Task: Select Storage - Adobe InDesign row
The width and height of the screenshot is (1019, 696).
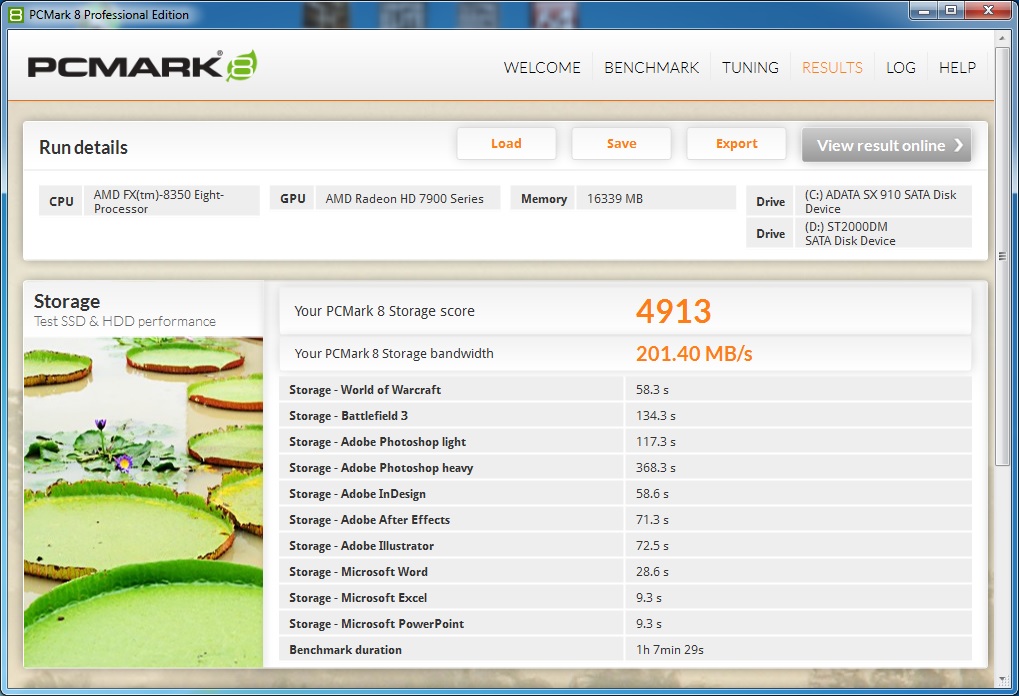Action: [625, 493]
